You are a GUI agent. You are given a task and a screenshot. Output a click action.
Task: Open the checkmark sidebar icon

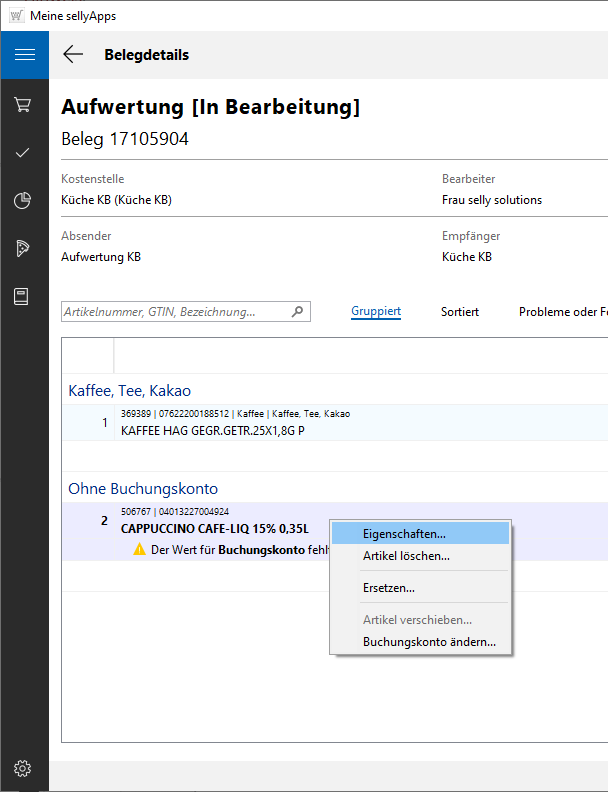(24, 153)
